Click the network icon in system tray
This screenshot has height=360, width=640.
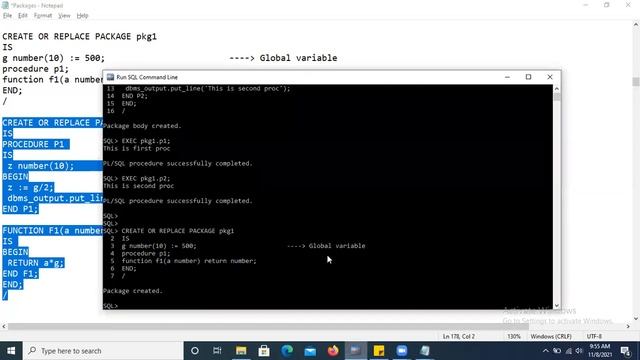pyautogui.click(x=568, y=351)
